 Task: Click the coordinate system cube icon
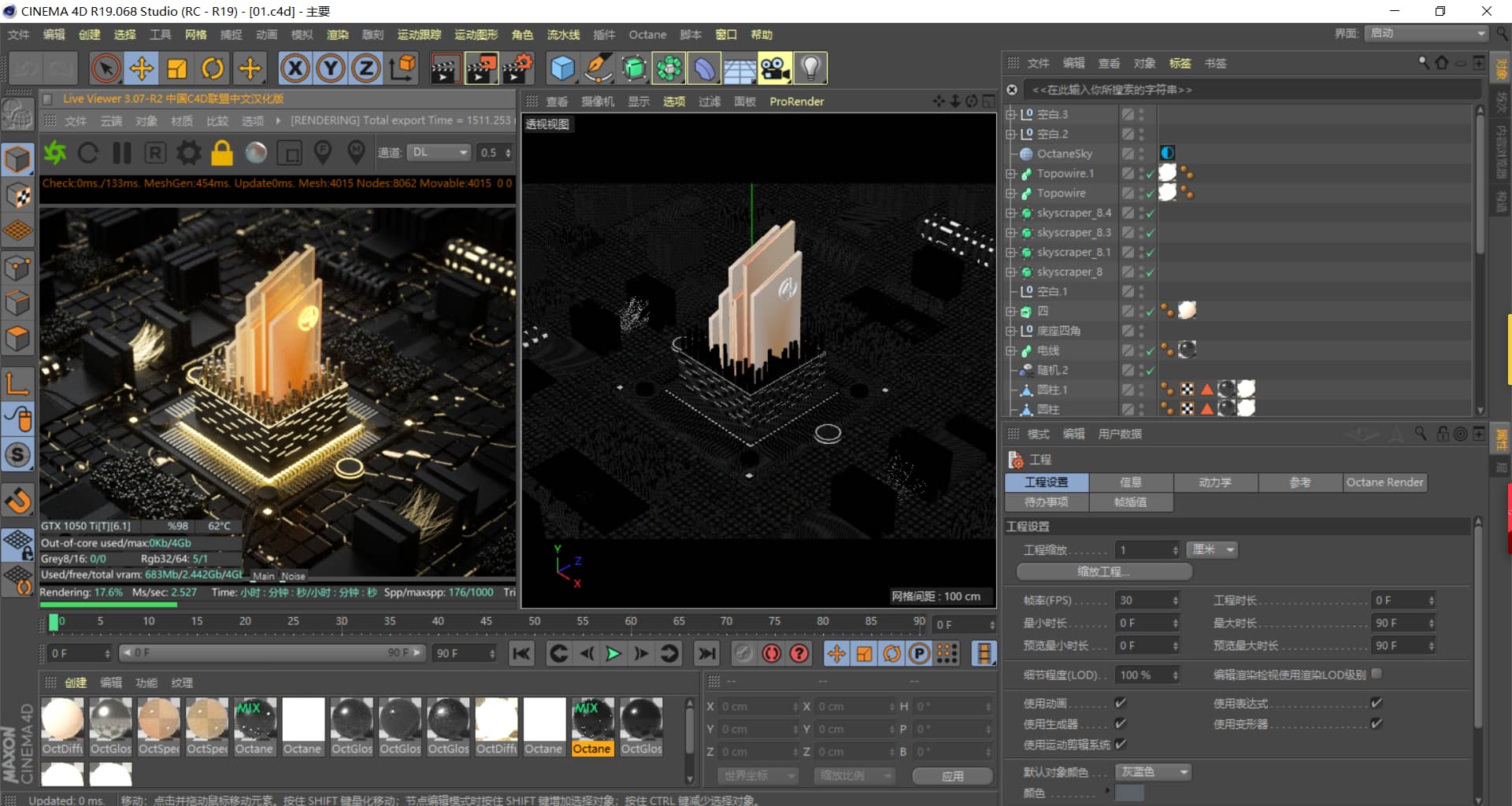pyautogui.click(x=402, y=68)
